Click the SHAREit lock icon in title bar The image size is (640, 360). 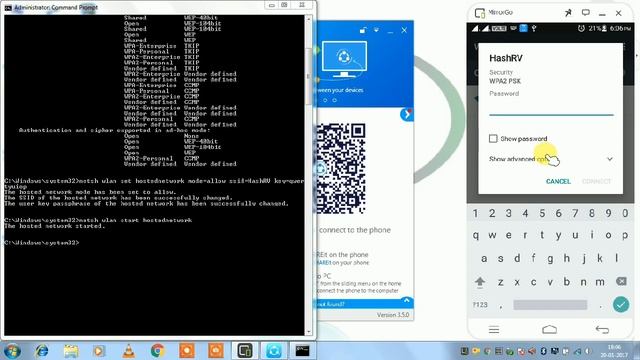pyautogui.click(x=363, y=30)
